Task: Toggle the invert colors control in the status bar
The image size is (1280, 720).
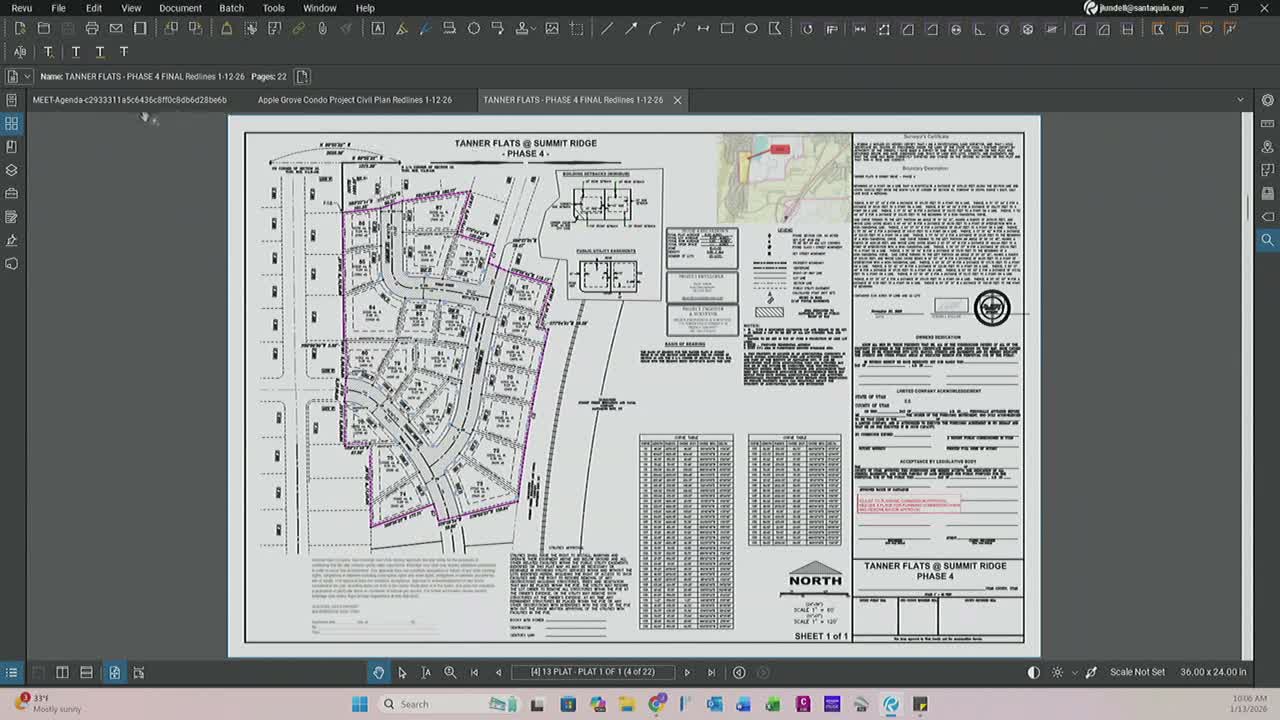Action: tap(1033, 672)
